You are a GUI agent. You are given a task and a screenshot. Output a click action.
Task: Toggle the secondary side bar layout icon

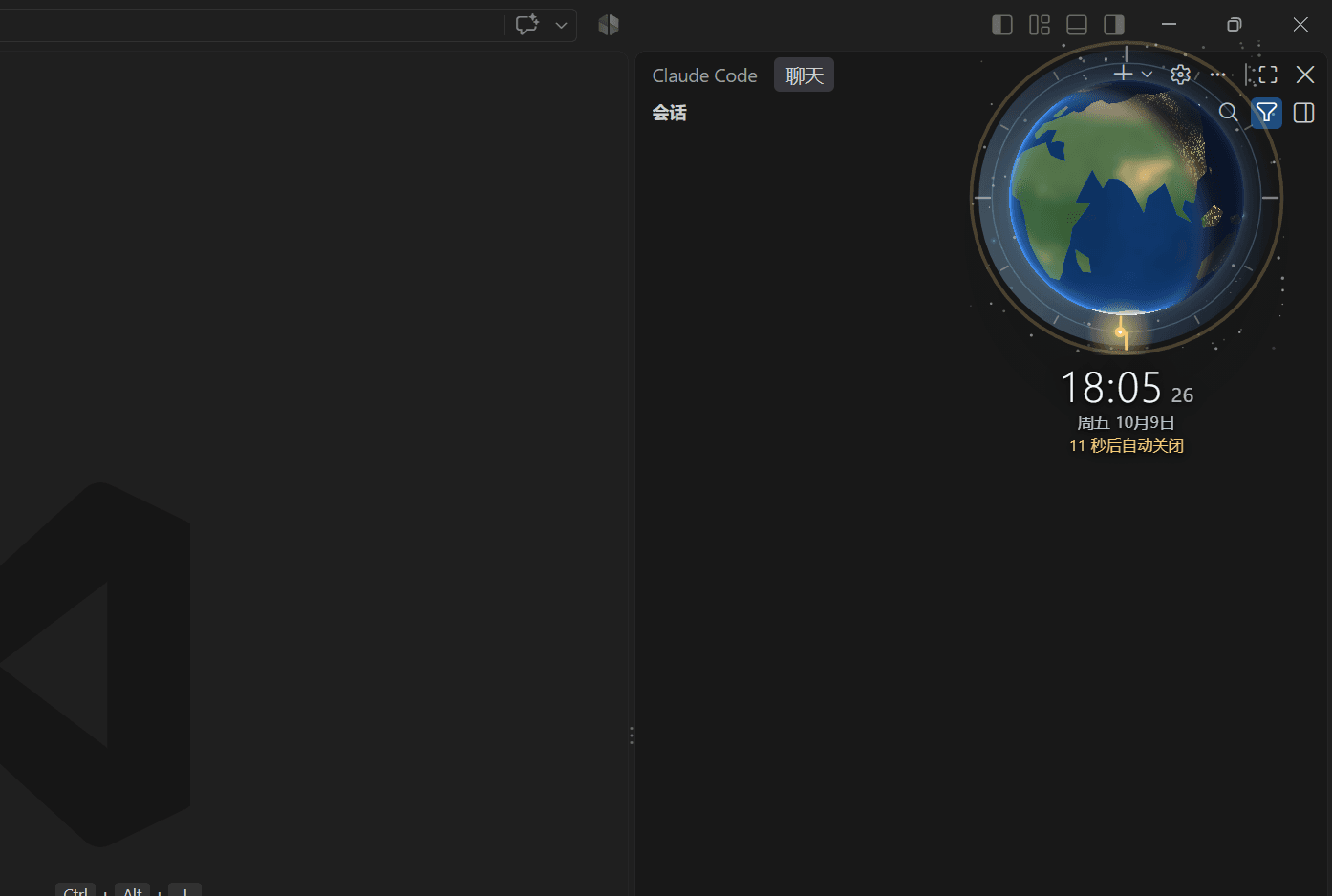pos(1114,25)
